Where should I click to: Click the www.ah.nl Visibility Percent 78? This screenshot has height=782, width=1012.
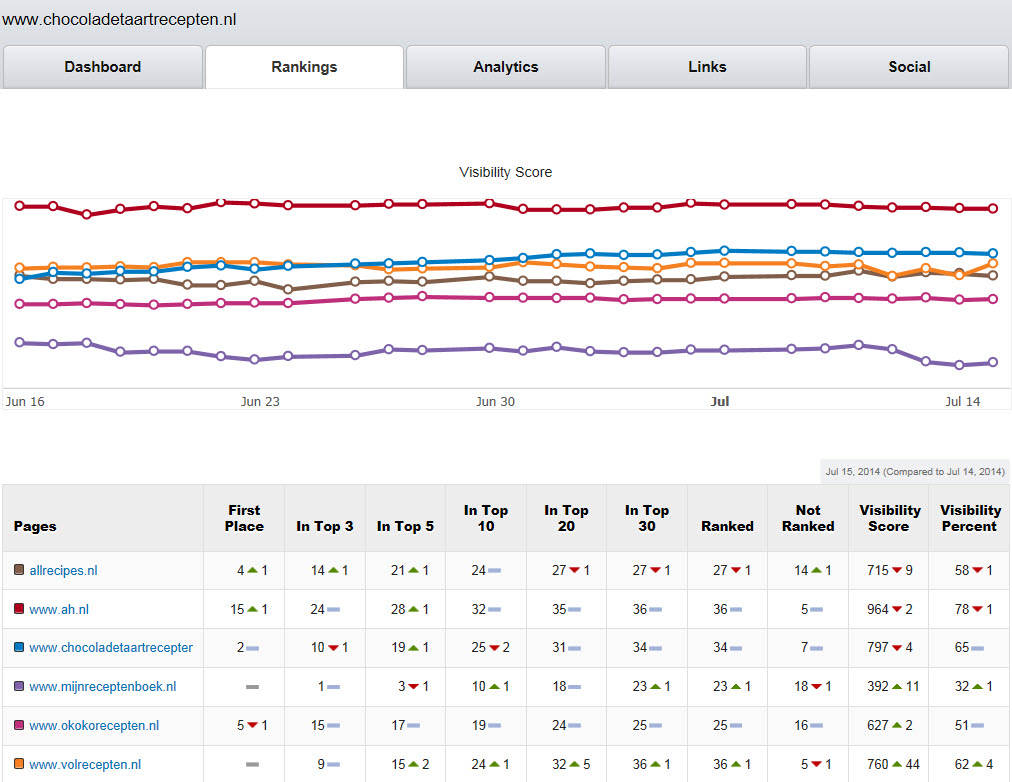[x=962, y=609]
